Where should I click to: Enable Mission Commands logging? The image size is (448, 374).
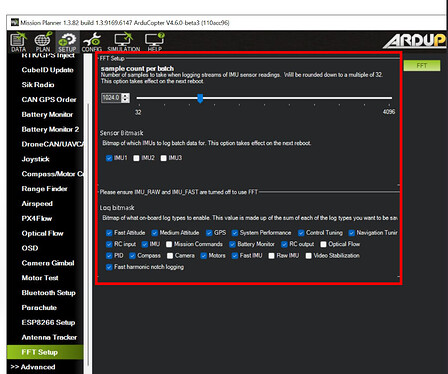coord(169,244)
